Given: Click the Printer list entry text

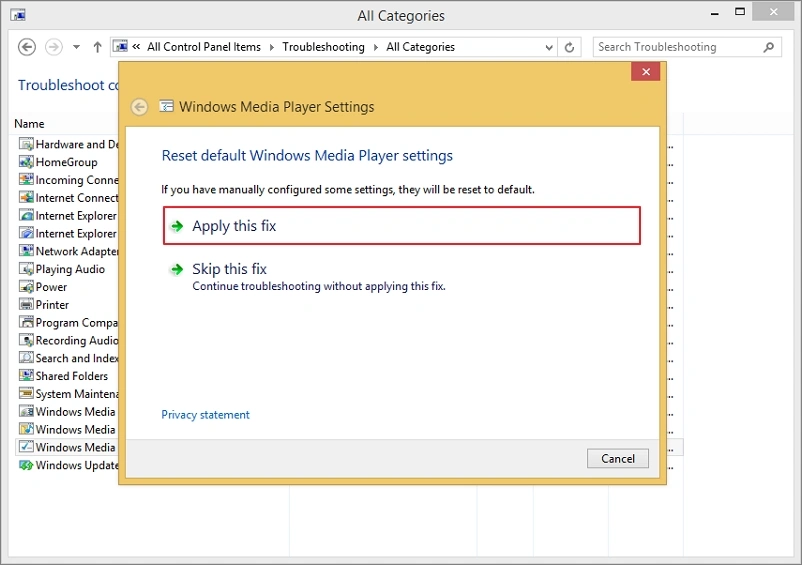Looking at the screenshot, I should pos(52,305).
